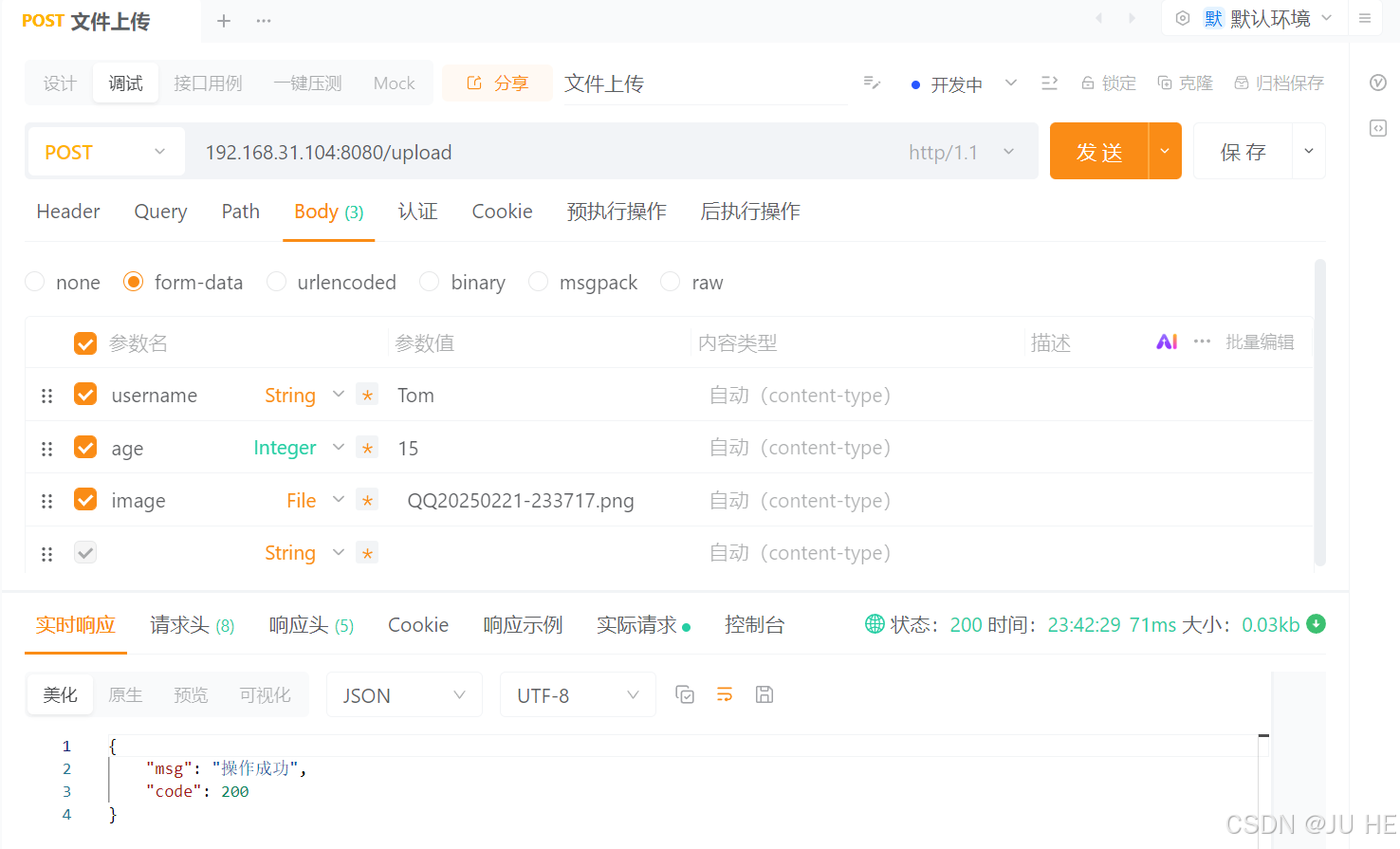Screen dimensions: 1400x849
Task: Switch to 设计 mode
Action: pos(60,83)
